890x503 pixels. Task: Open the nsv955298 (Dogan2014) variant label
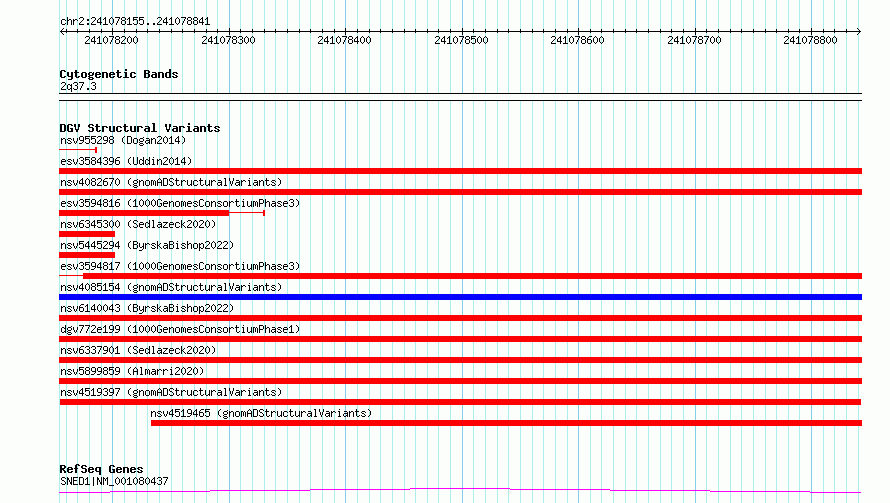[123, 140]
